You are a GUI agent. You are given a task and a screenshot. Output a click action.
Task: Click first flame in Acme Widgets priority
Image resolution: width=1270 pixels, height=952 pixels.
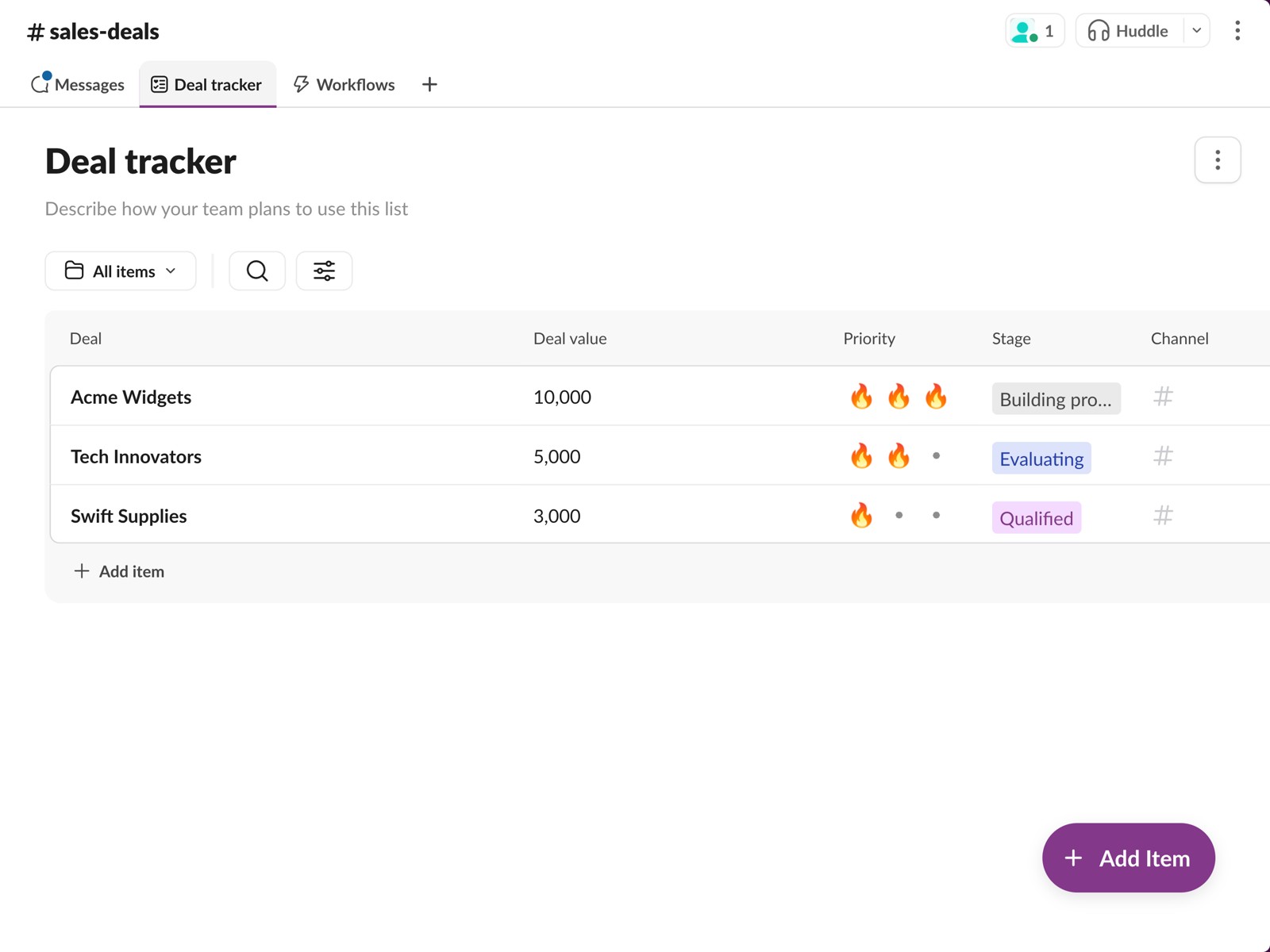[861, 396]
